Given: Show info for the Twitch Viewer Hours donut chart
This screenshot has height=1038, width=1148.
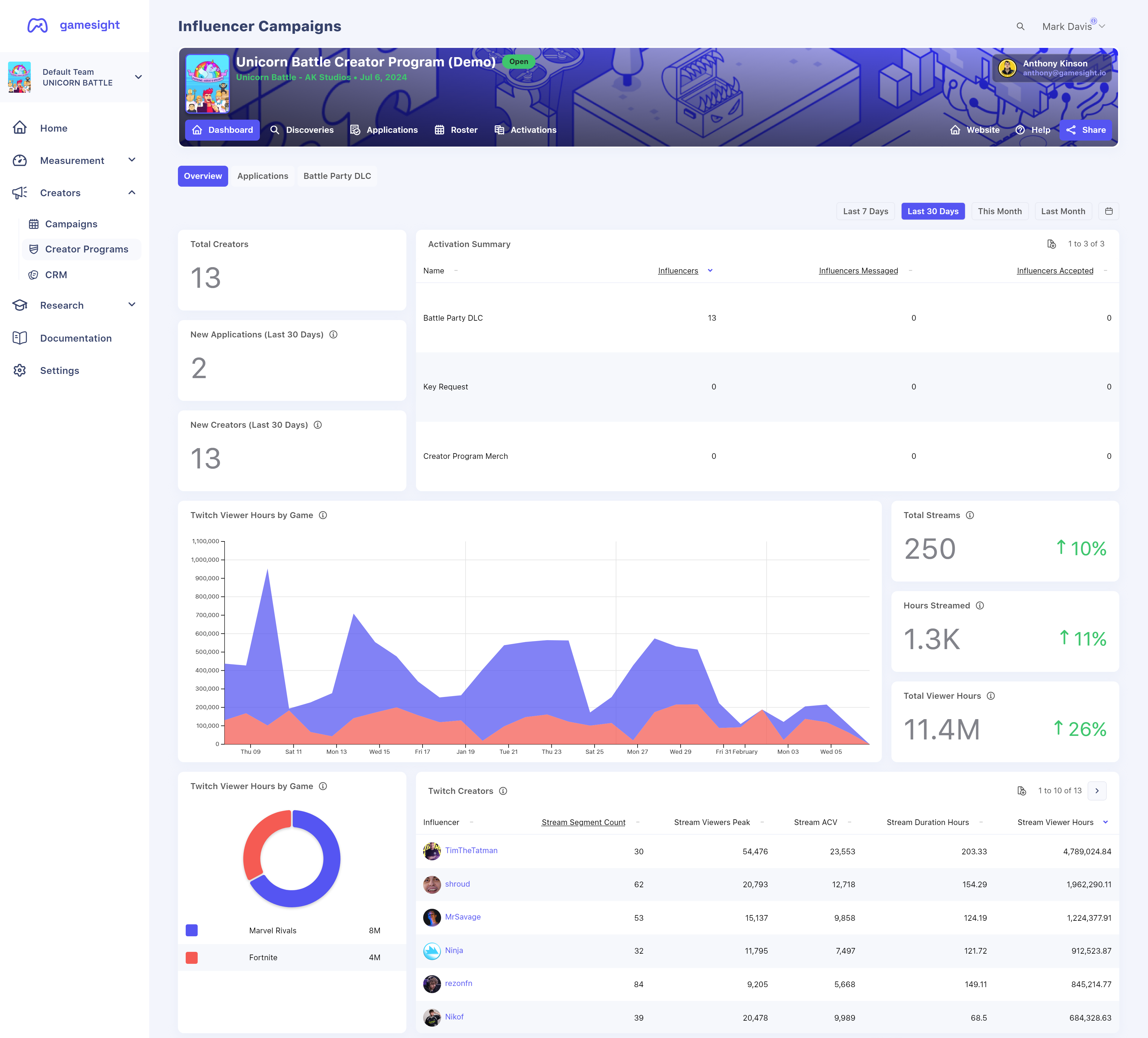Looking at the screenshot, I should pos(323,786).
